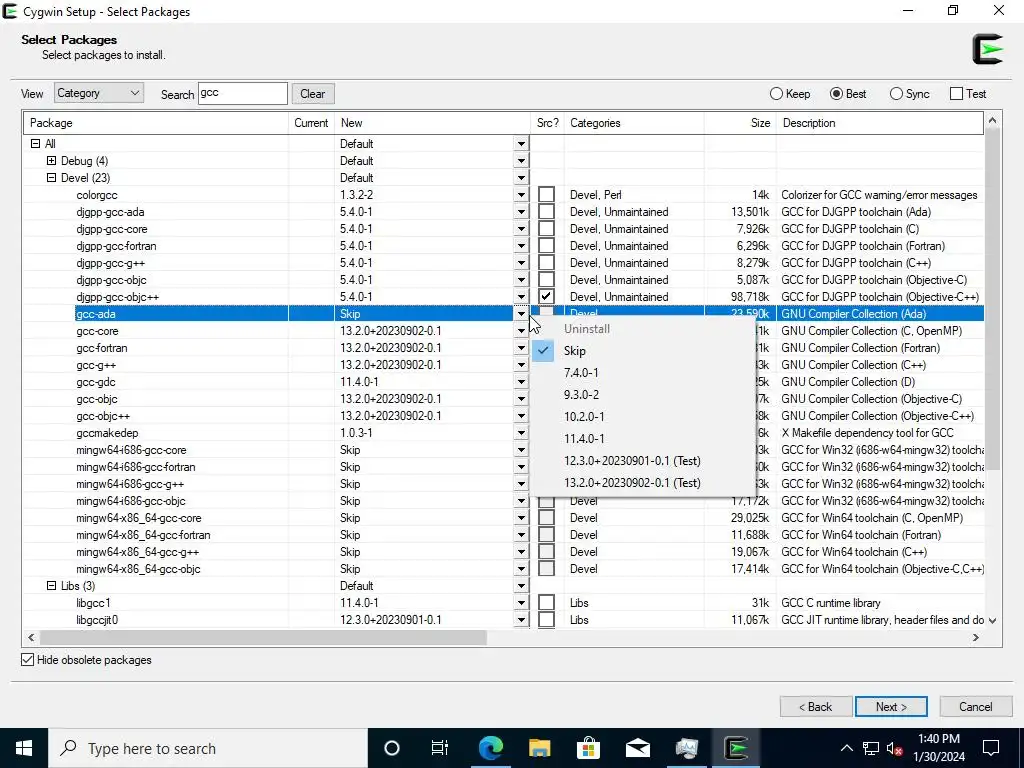Check source box for mingw64-x86_64-gcc-core
This screenshot has height=768, width=1024.
pyautogui.click(x=547, y=517)
